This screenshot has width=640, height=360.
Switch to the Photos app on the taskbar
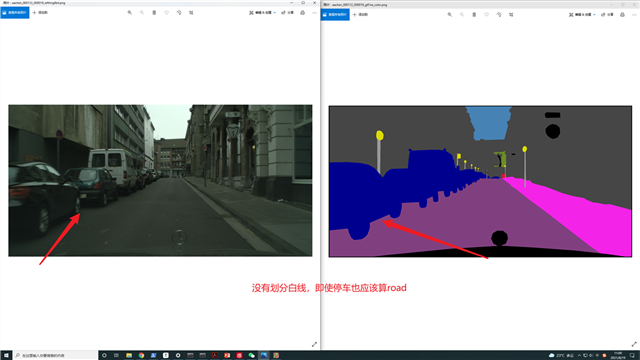pos(264,356)
